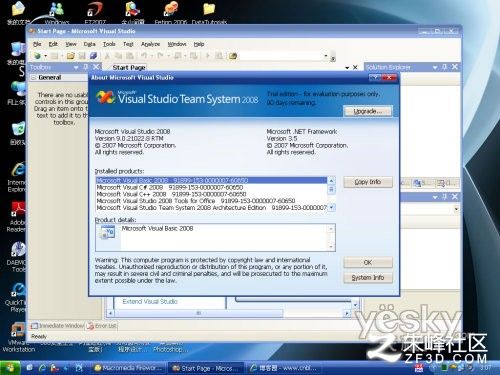Click the About dialog help question button
This screenshot has height=375, width=500.
(x=375, y=78)
